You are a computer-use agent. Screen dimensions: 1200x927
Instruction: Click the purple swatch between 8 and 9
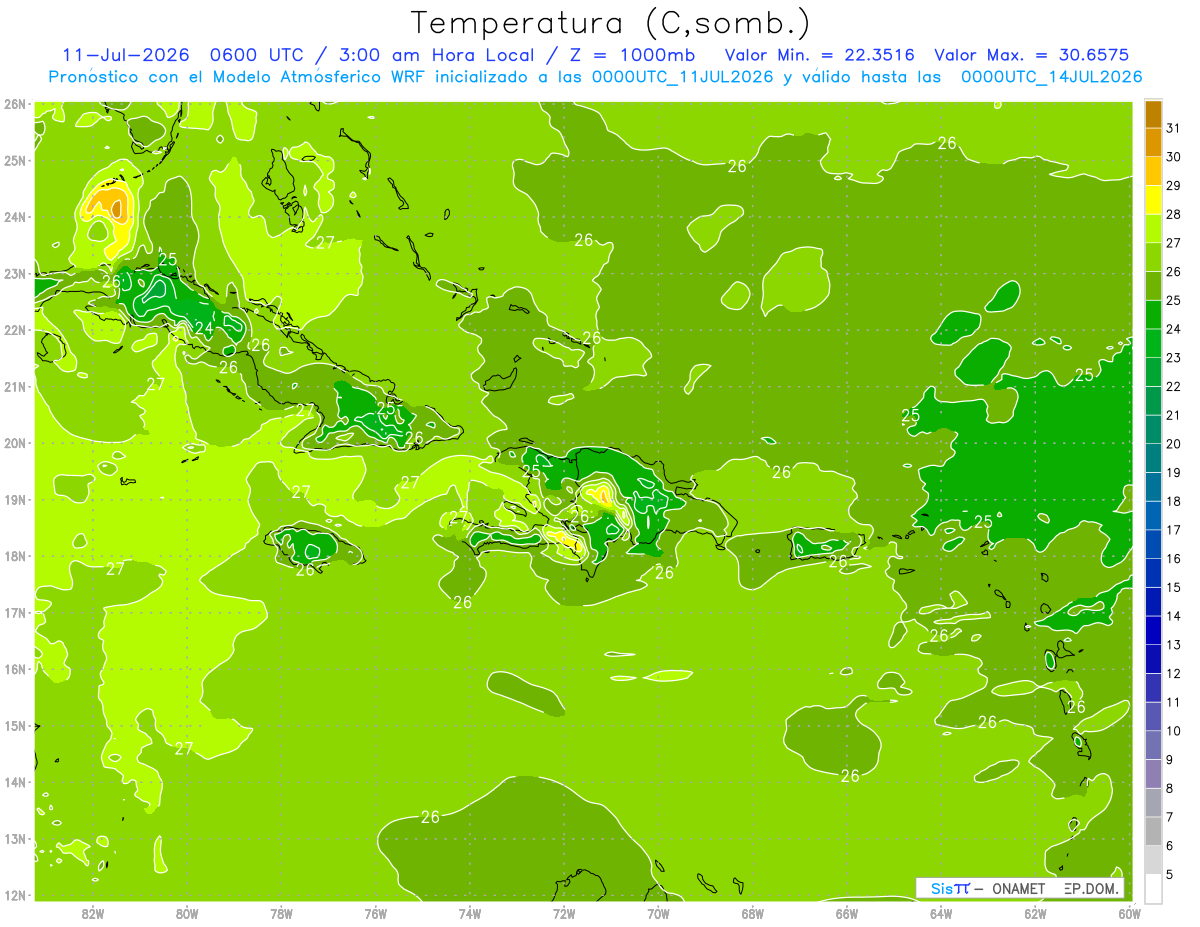pos(1153,774)
